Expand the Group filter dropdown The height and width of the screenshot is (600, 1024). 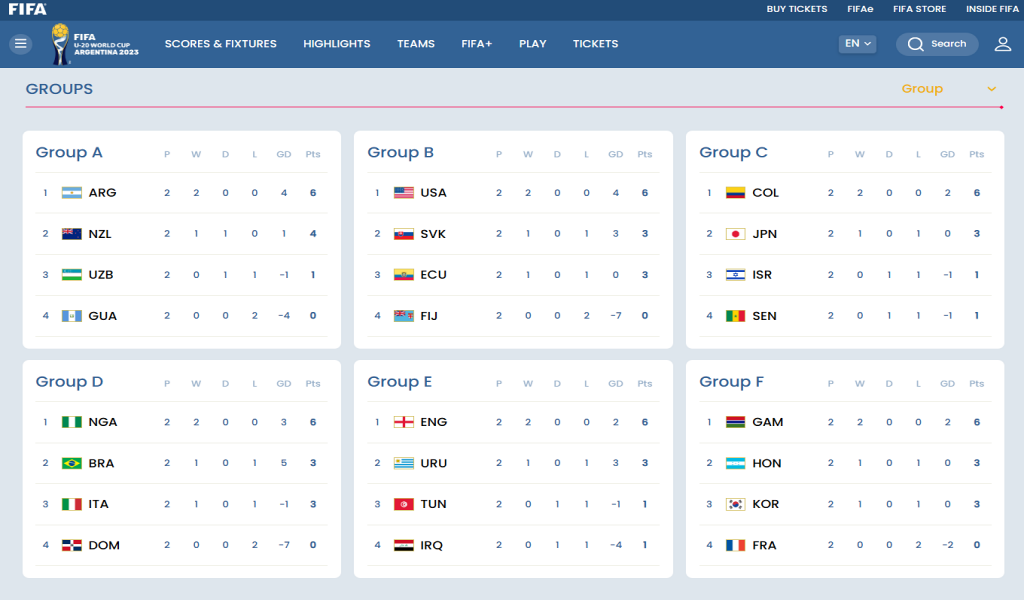point(948,89)
